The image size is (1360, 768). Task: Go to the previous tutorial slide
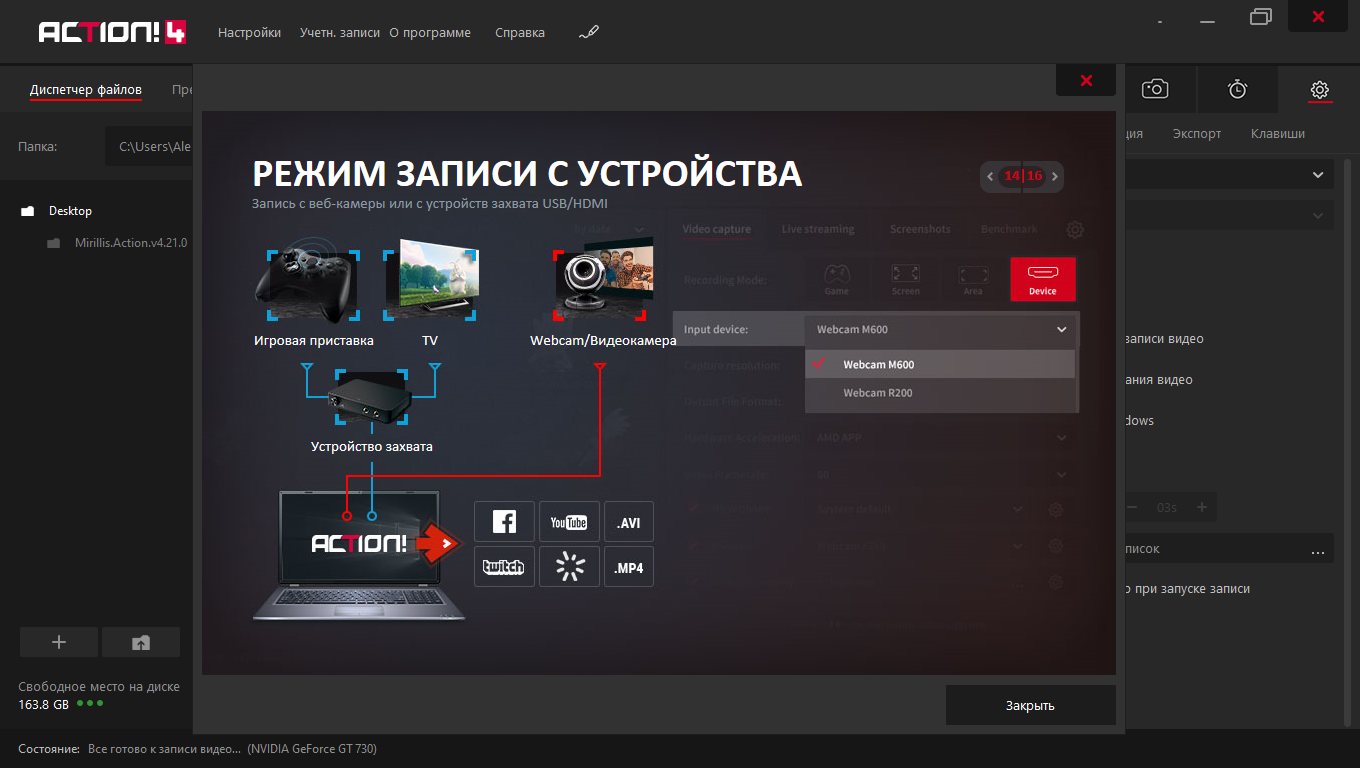(990, 176)
